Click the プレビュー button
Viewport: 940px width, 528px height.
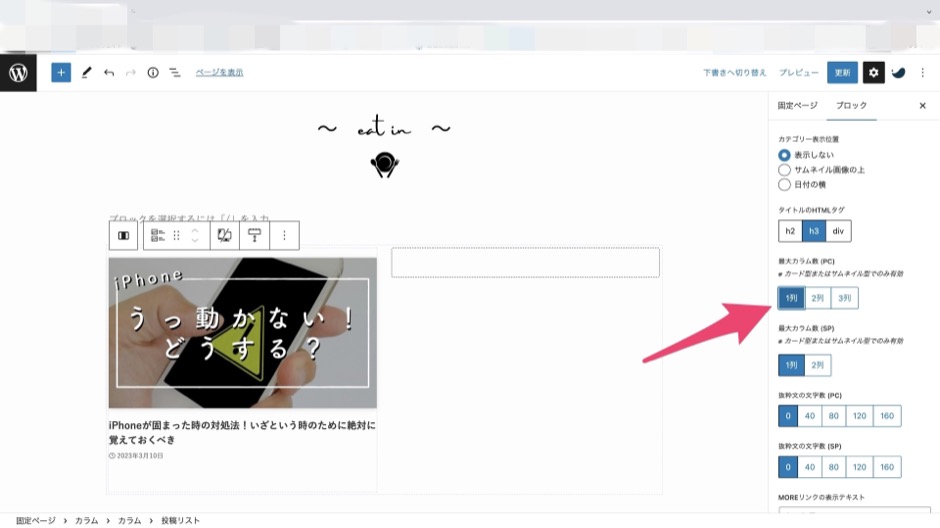pos(799,73)
